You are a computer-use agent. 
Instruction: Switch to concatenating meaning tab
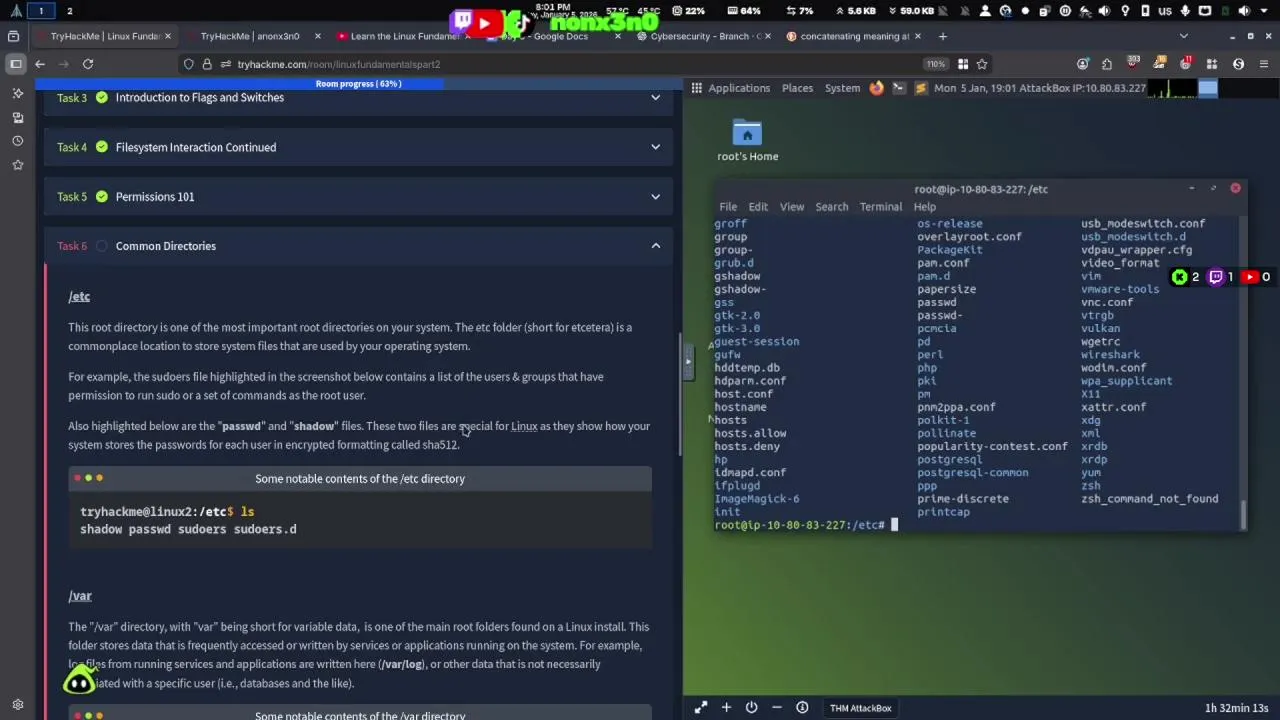coord(853,36)
